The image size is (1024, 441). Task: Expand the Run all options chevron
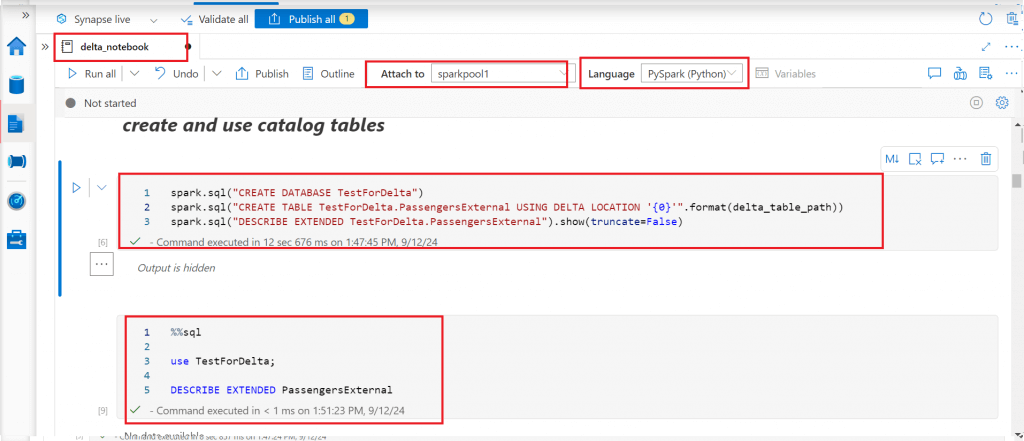click(x=134, y=74)
